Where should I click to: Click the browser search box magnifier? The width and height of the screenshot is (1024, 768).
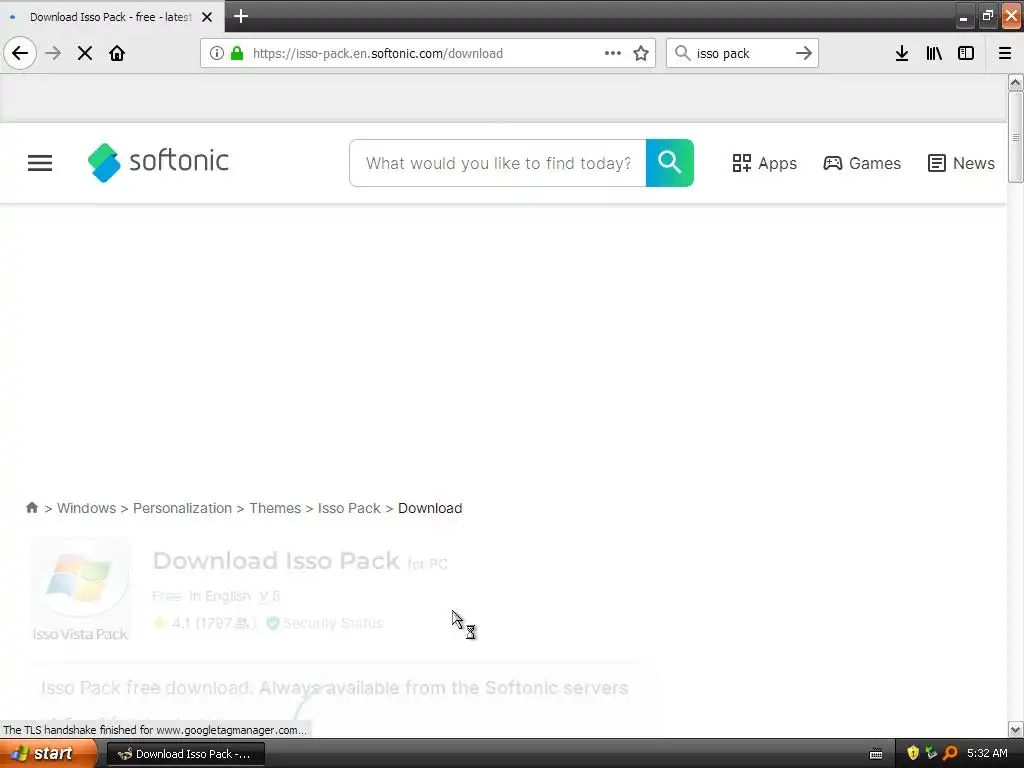pyautogui.click(x=682, y=53)
